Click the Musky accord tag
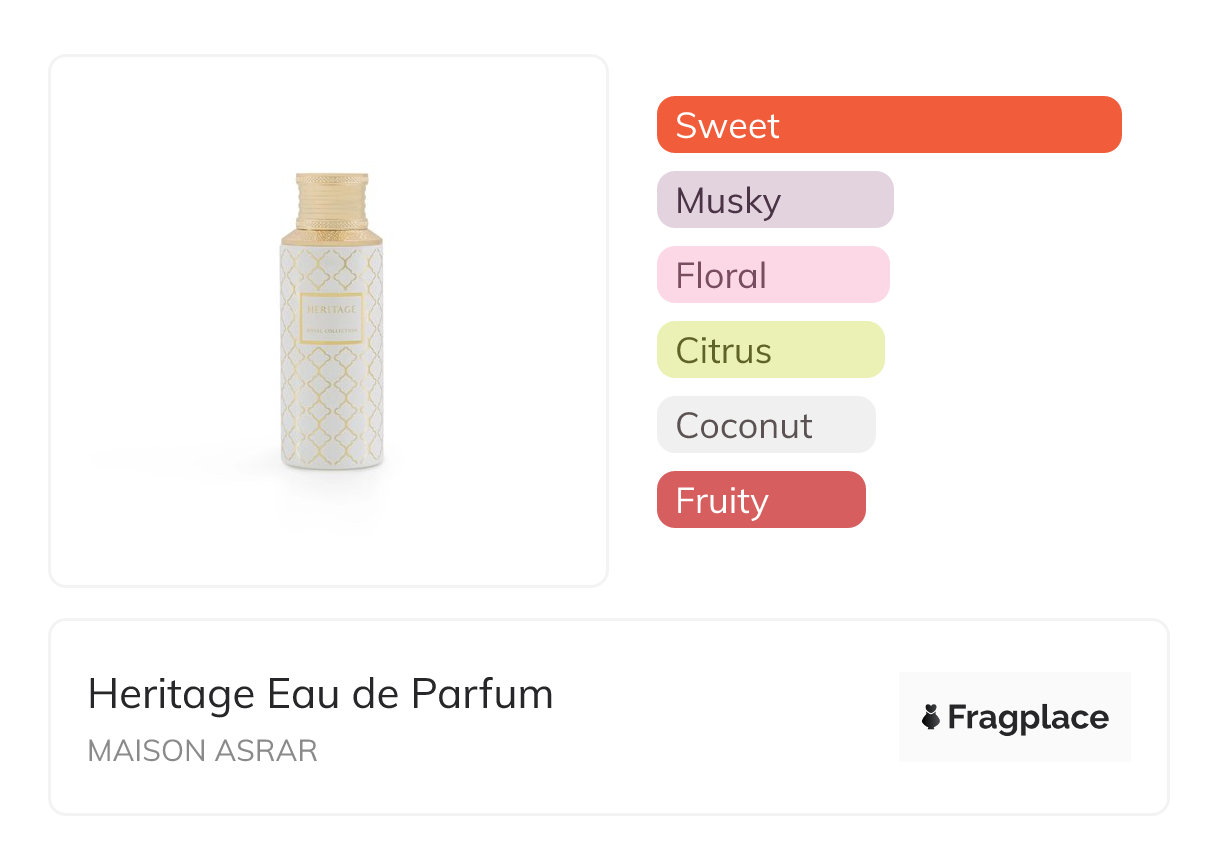The width and height of the screenshot is (1218, 864). pos(774,200)
